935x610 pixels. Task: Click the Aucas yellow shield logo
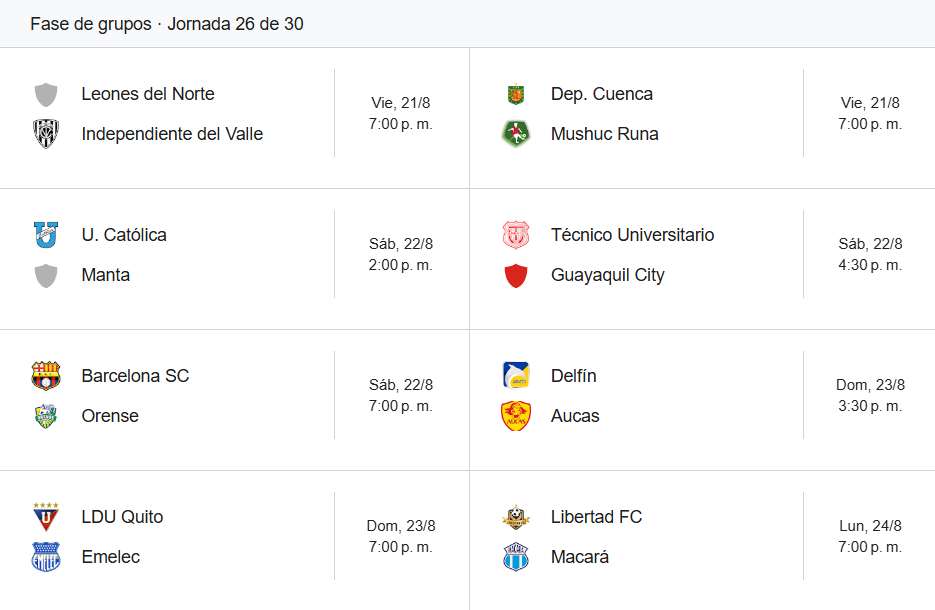click(516, 416)
